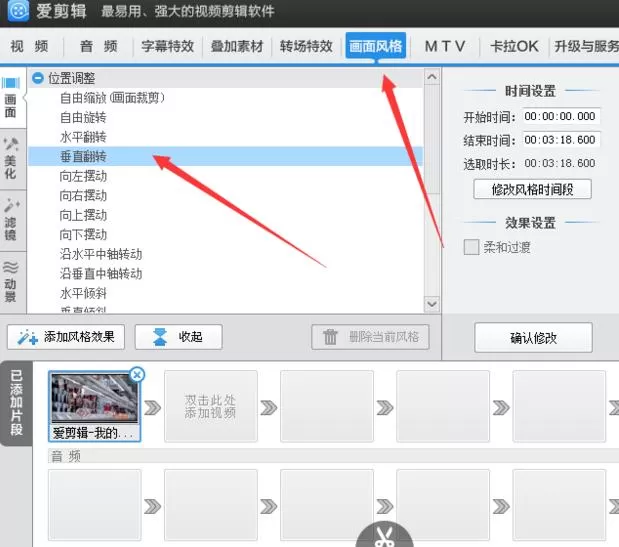This screenshot has width=619, height=547.
Task: Click the 确认修改 button
Action: click(533, 338)
